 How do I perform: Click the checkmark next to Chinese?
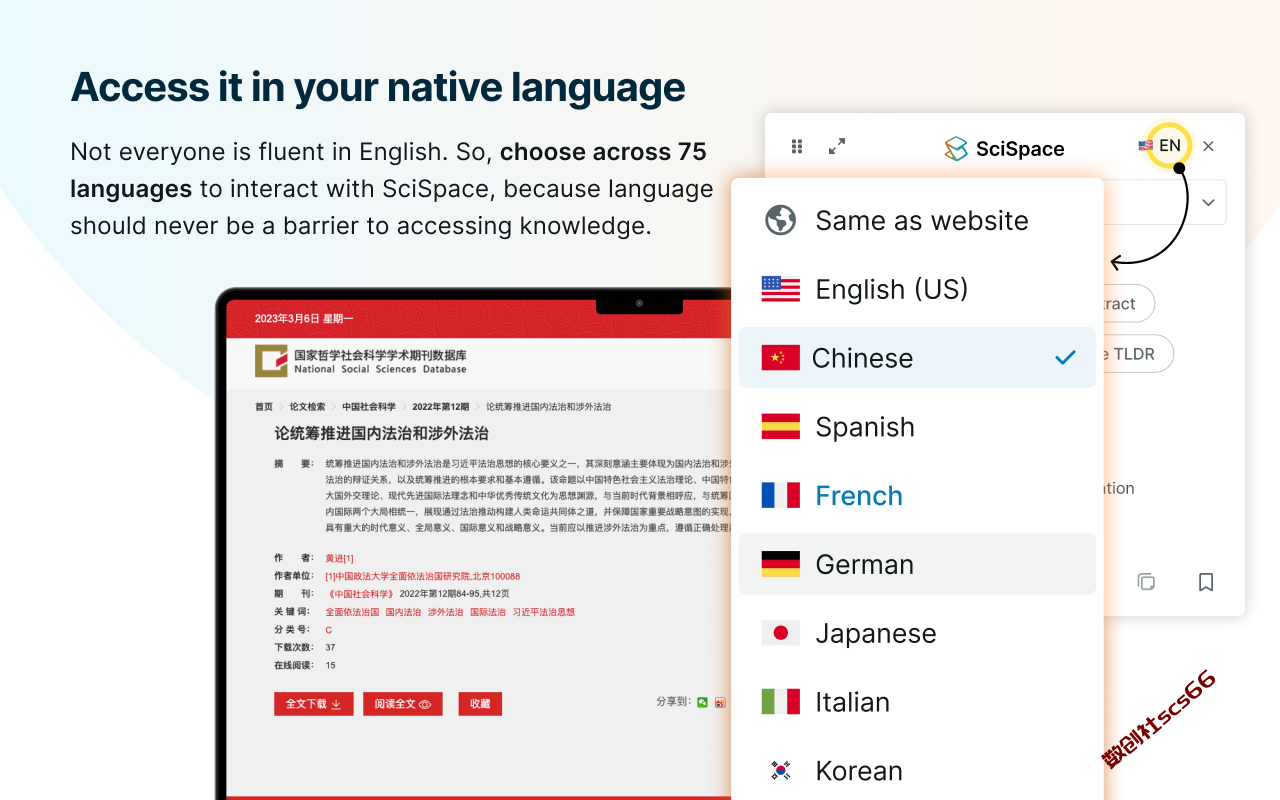point(1065,358)
